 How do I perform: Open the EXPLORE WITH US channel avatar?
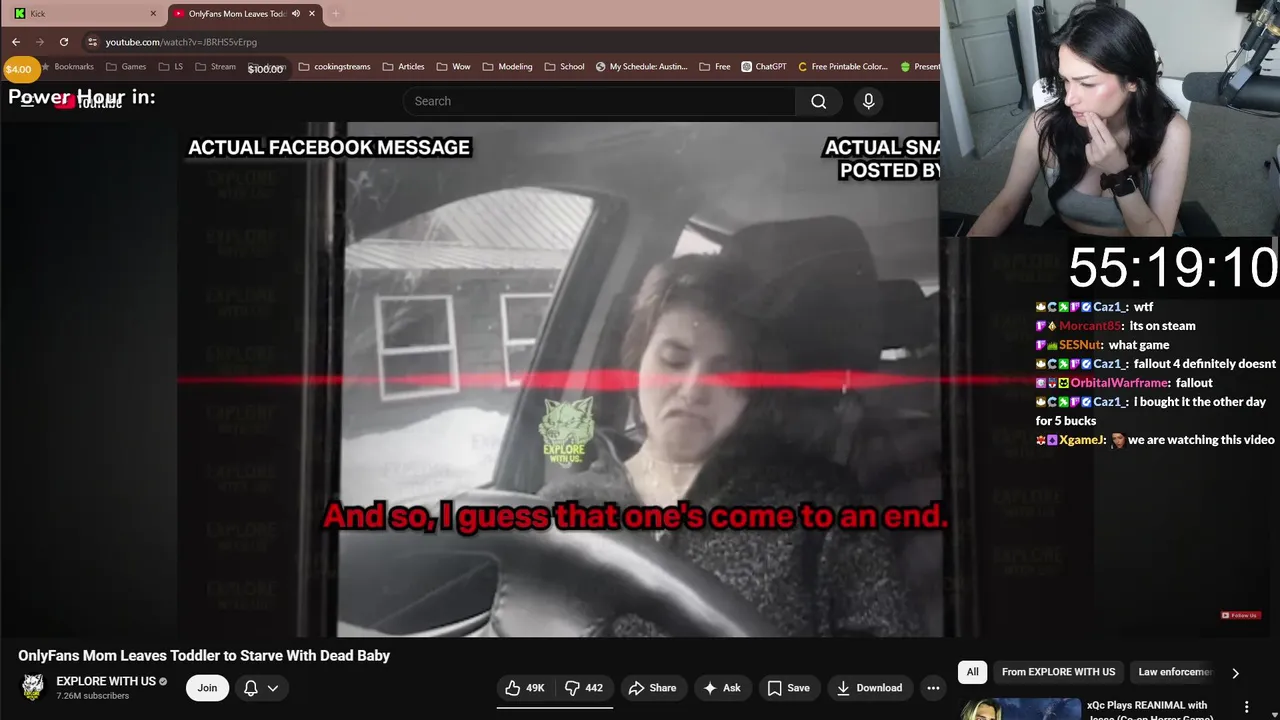click(x=33, y=687)
